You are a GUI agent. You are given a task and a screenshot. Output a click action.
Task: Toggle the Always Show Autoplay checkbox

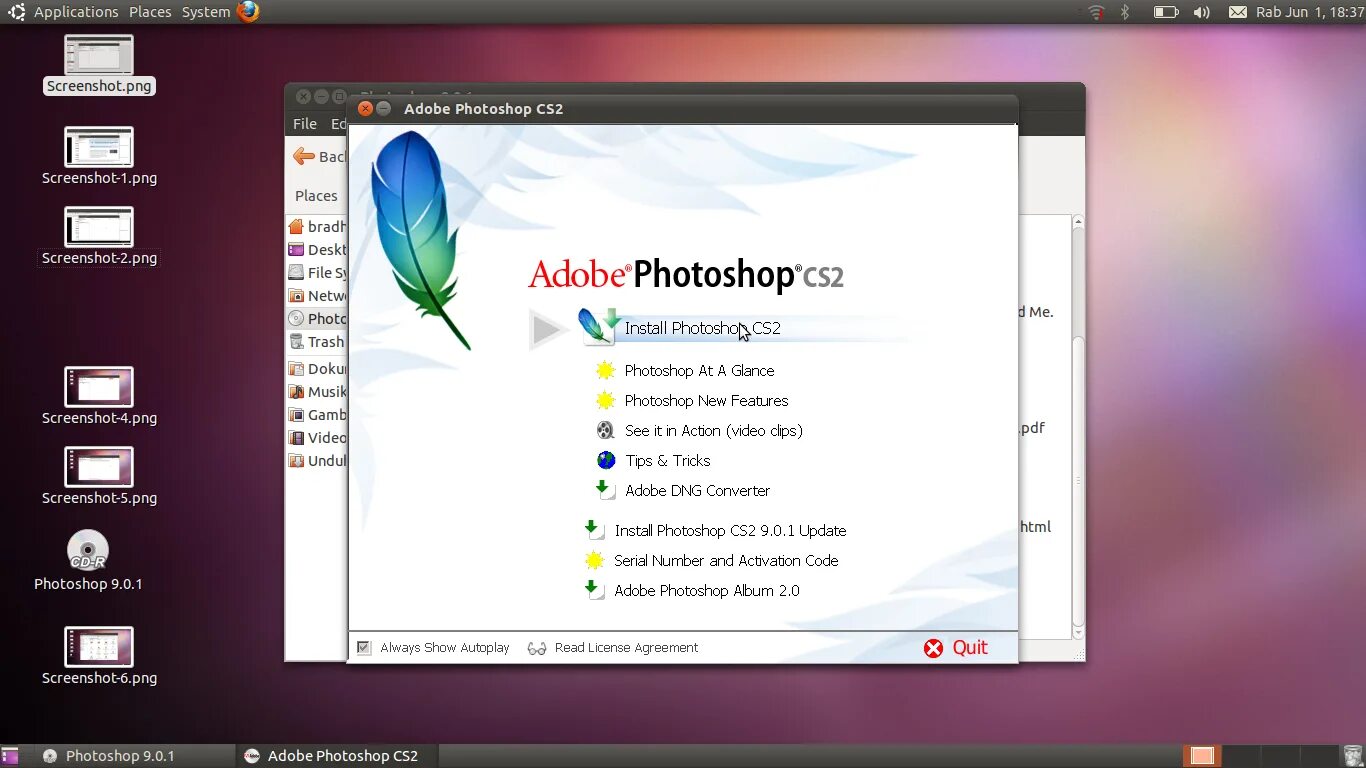pos(364,648)
